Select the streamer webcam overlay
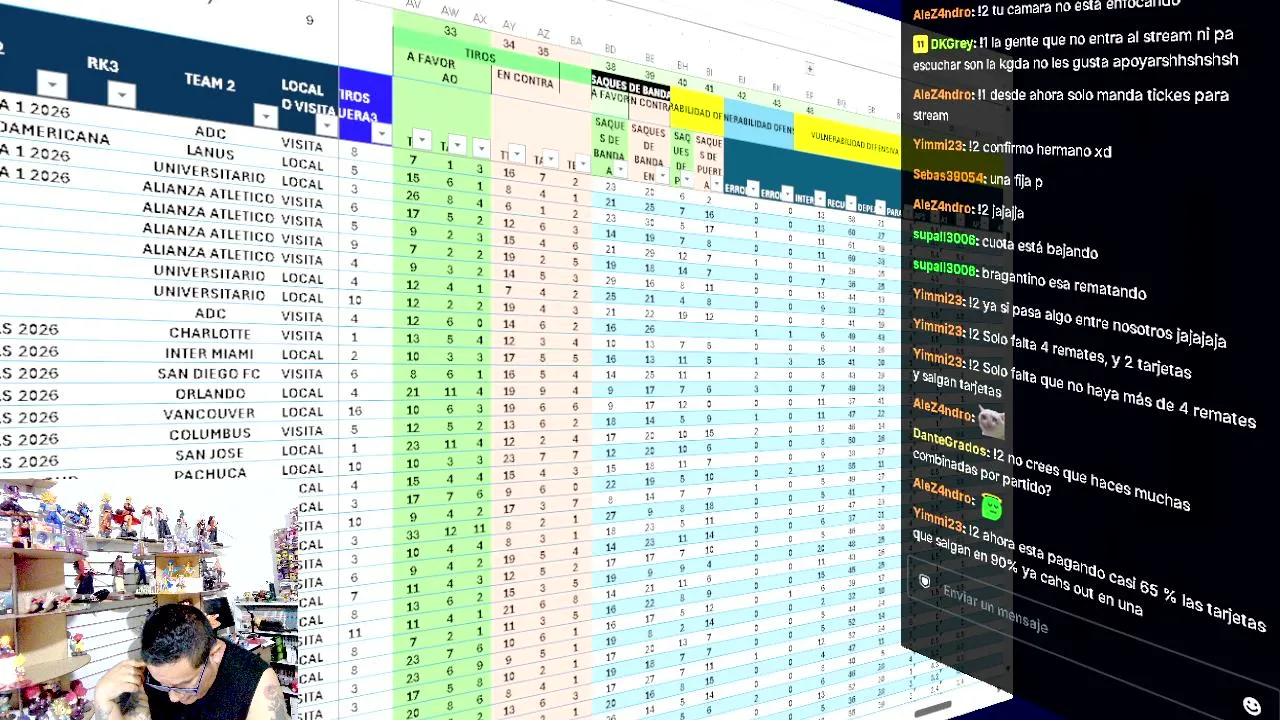The height and width of the screenshot is (720, 1280). click(150, 600)
